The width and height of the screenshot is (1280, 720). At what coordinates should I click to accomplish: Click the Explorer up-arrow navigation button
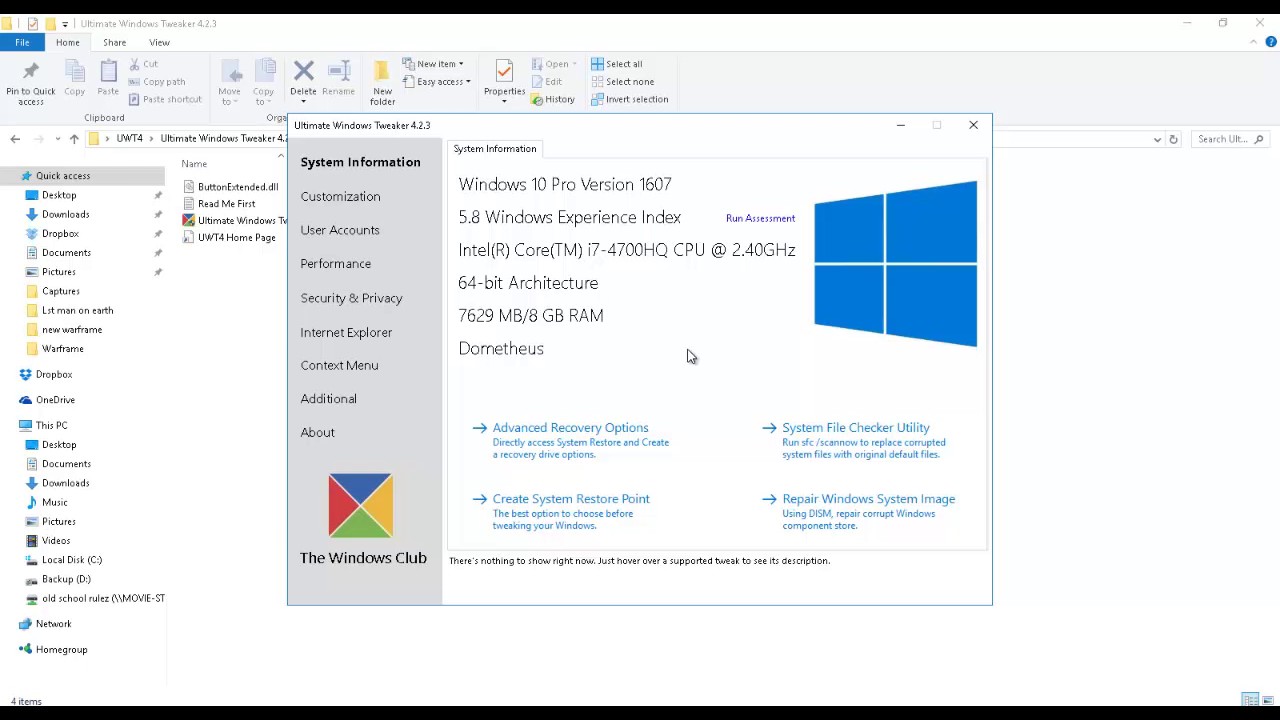click(x=74, y=139)
